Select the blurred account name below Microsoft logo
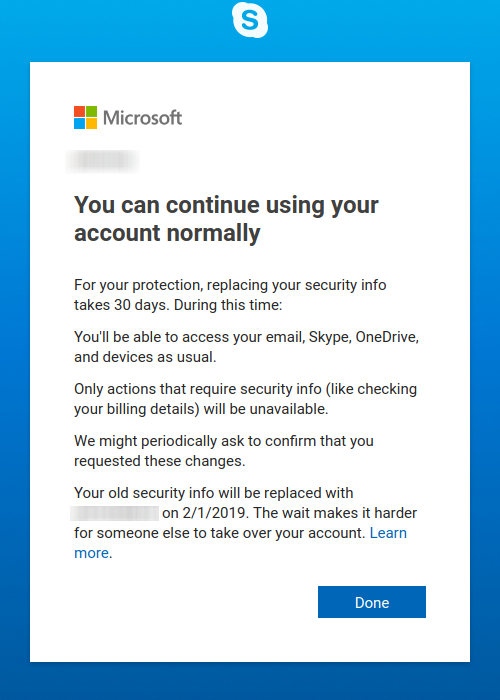The width and height of the screenshot is (500, 700). click(x=102, y=161)
